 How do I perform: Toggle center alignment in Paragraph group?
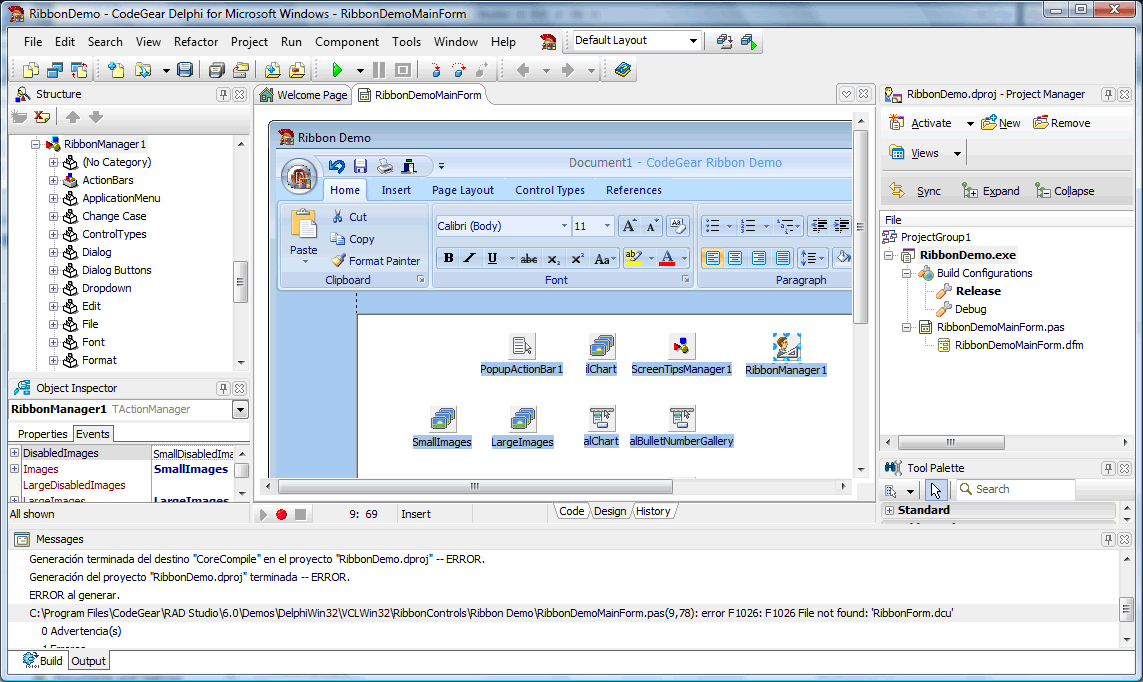(735, 258)
